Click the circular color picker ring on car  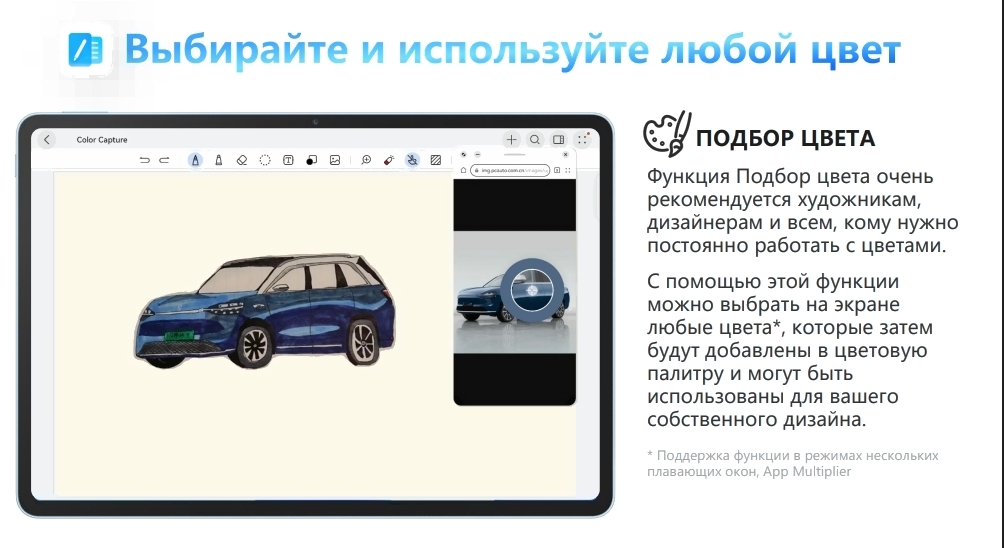(x=530, y=288)
